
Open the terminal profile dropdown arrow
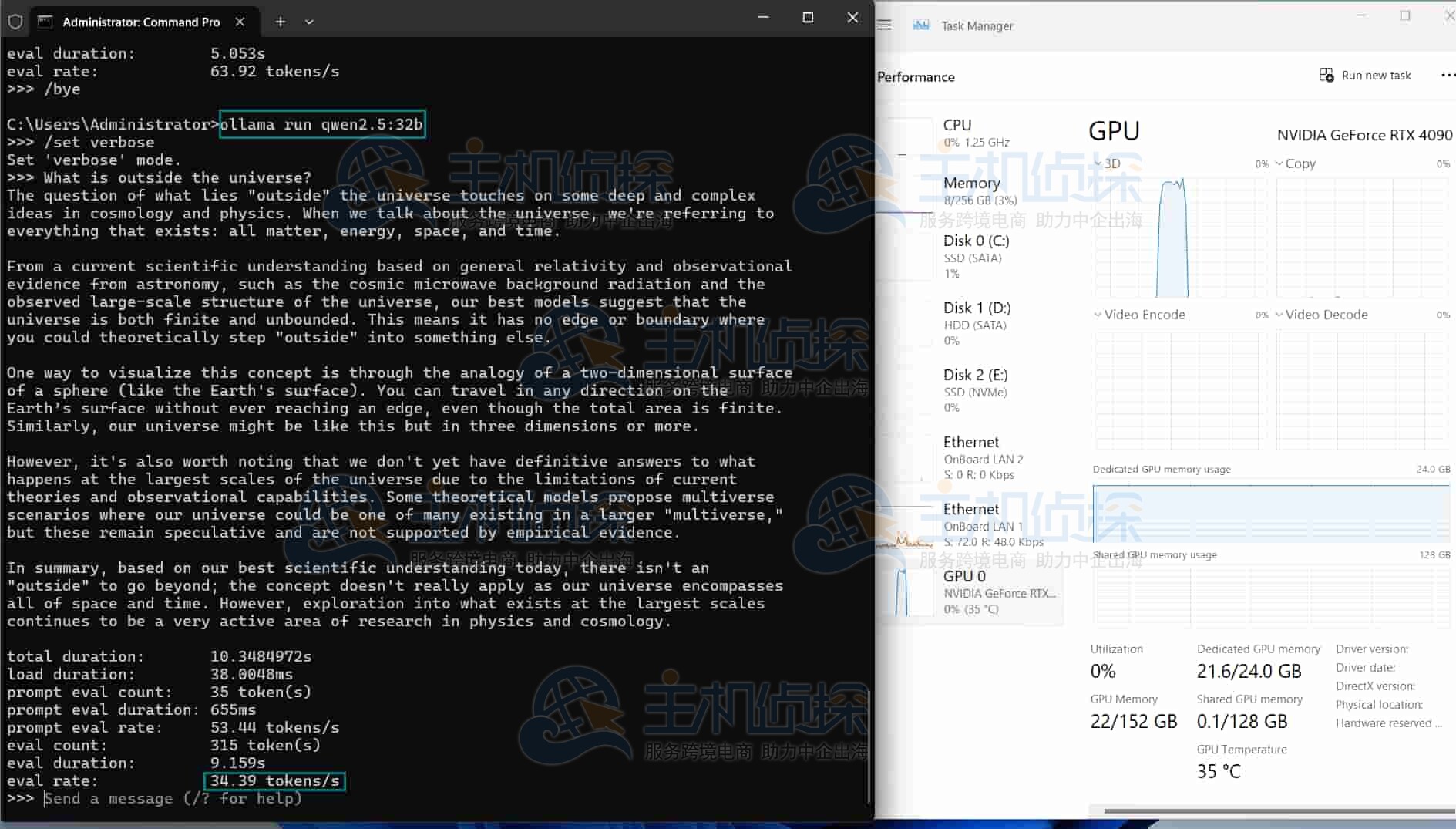(309, 22)
